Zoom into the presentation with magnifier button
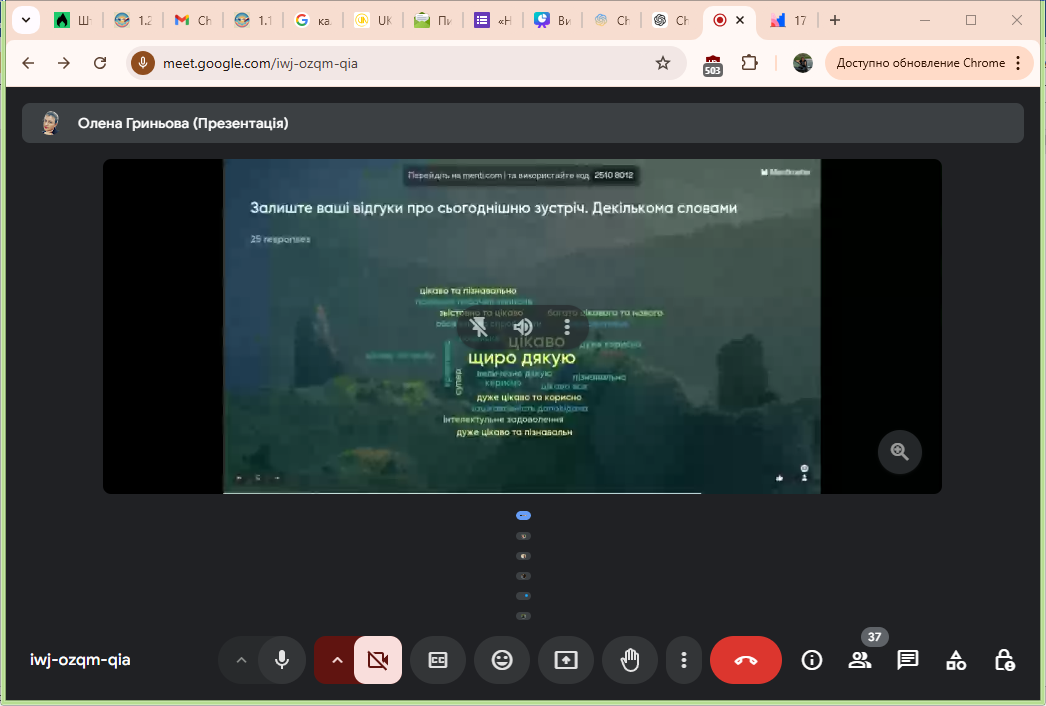The width and height of the screenshot is (1046, 706). [x=899, y=451]
